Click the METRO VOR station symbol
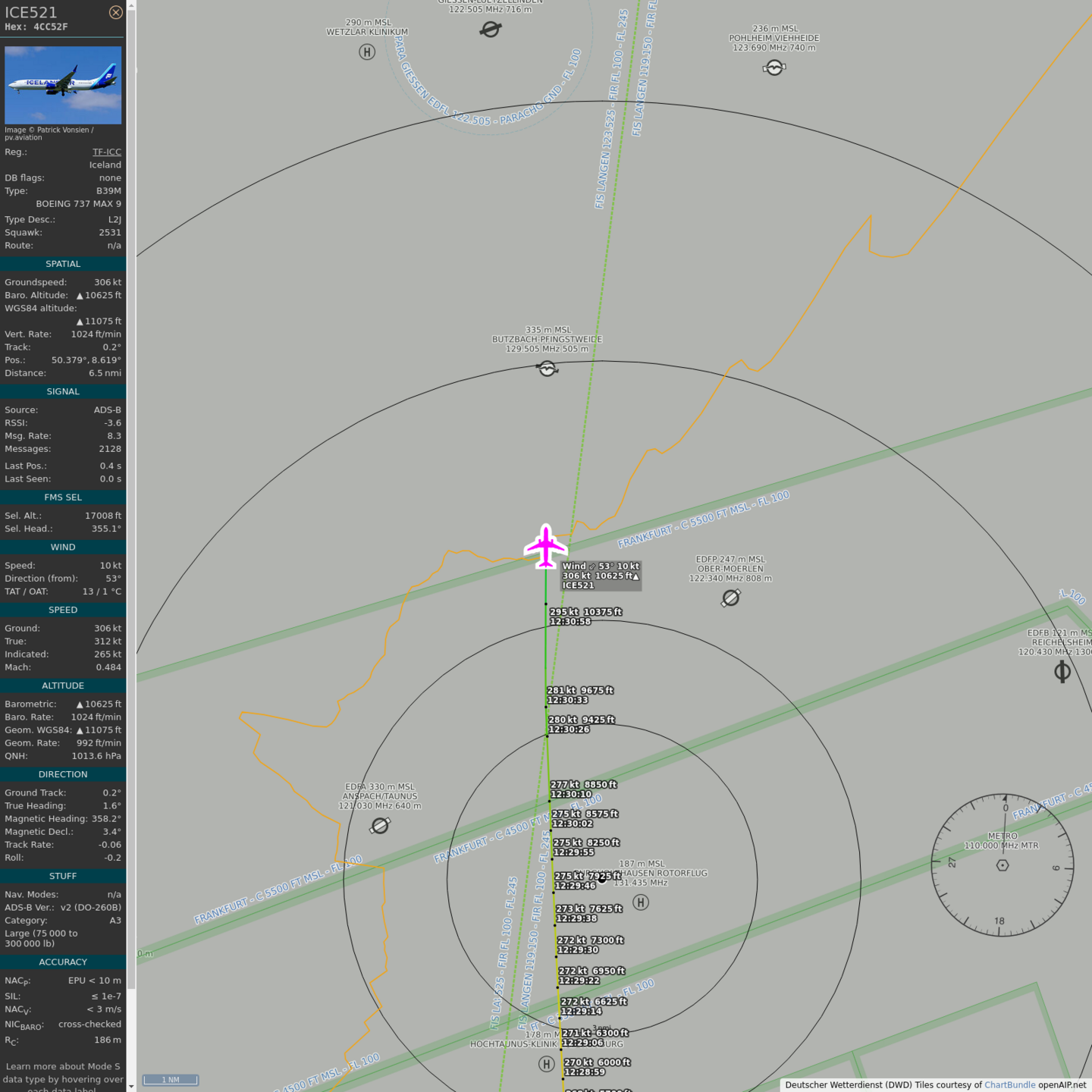 click(x=1003, y=865)
